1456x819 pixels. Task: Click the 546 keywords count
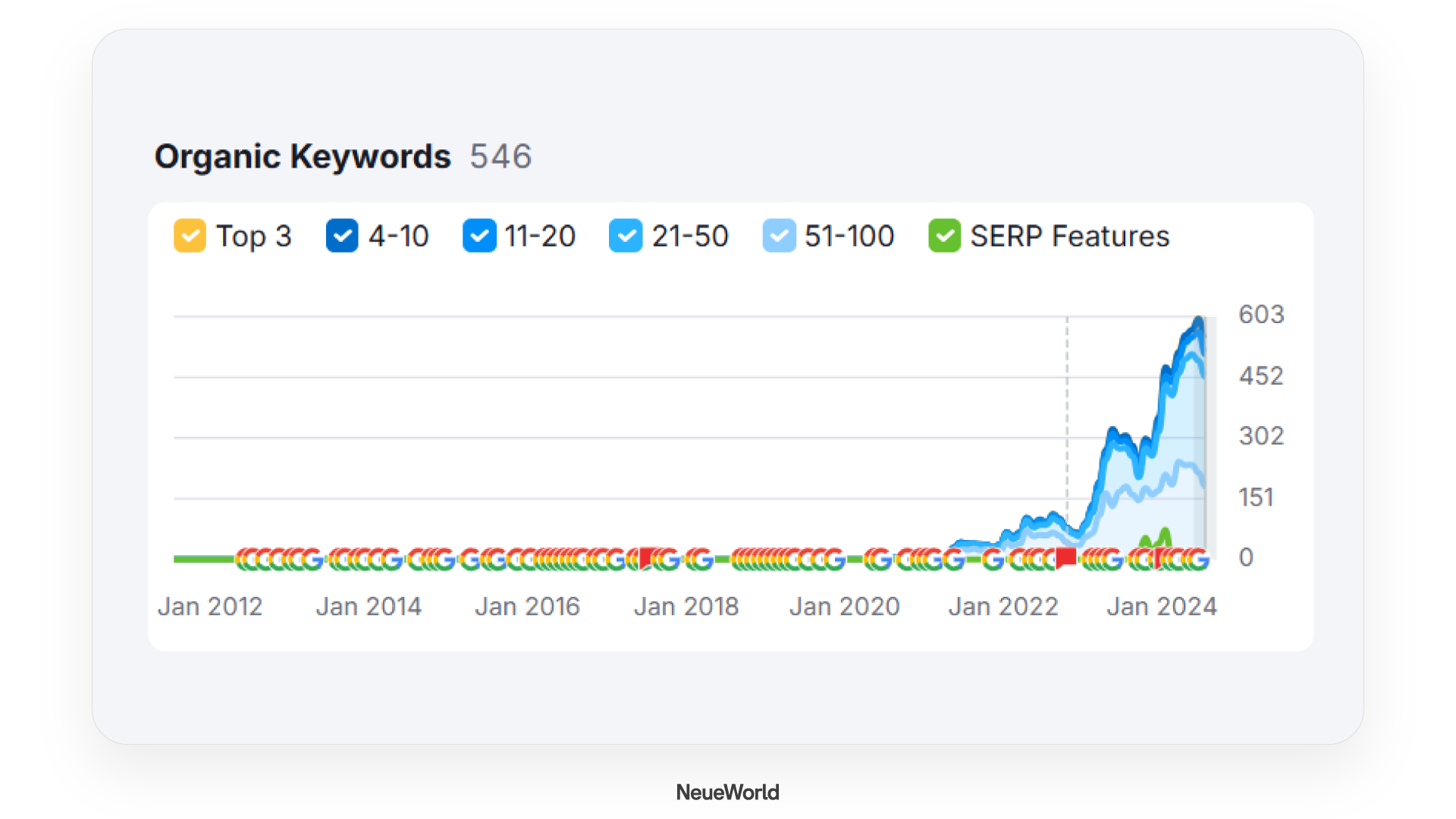click(x=501, y=157)
